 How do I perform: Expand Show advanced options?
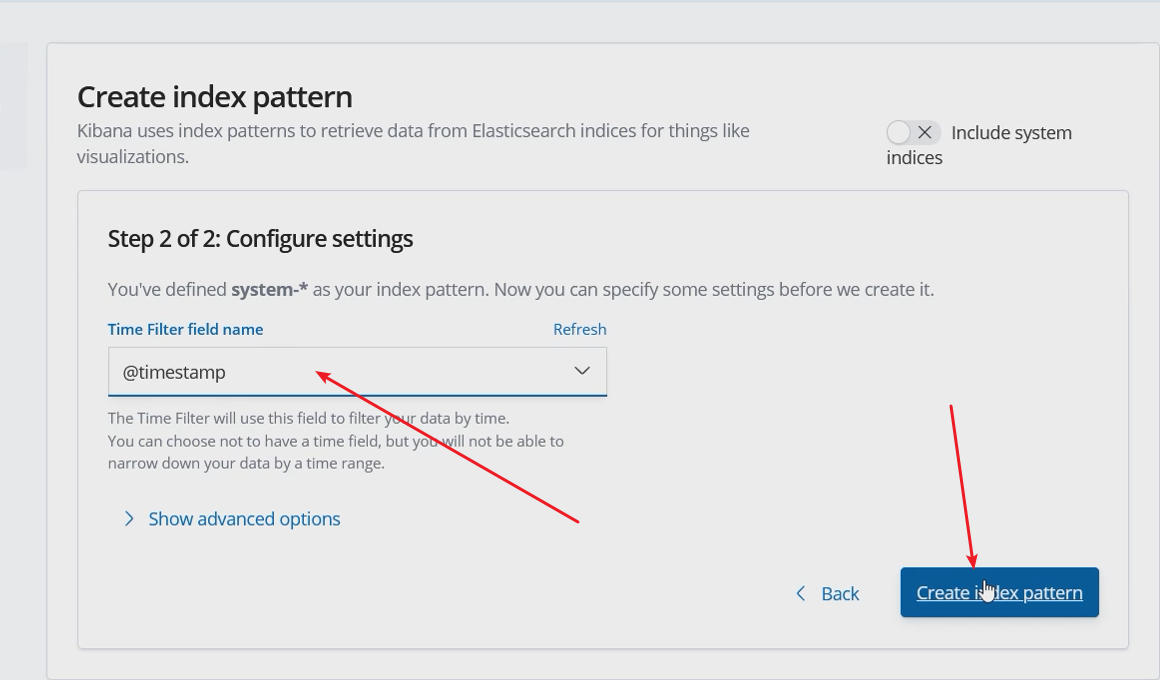pos(232,519)
